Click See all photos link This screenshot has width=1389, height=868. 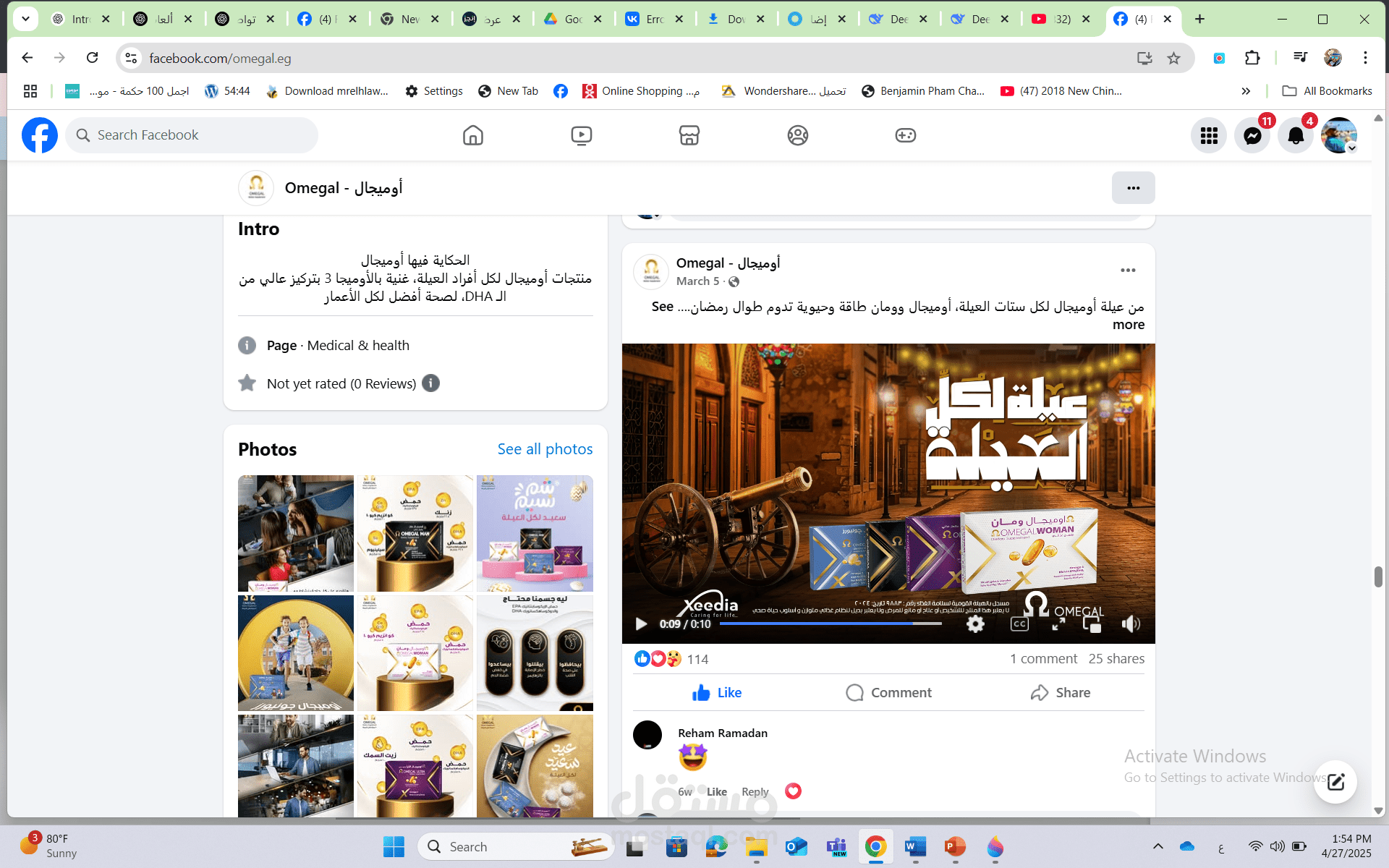click(545, 449)
